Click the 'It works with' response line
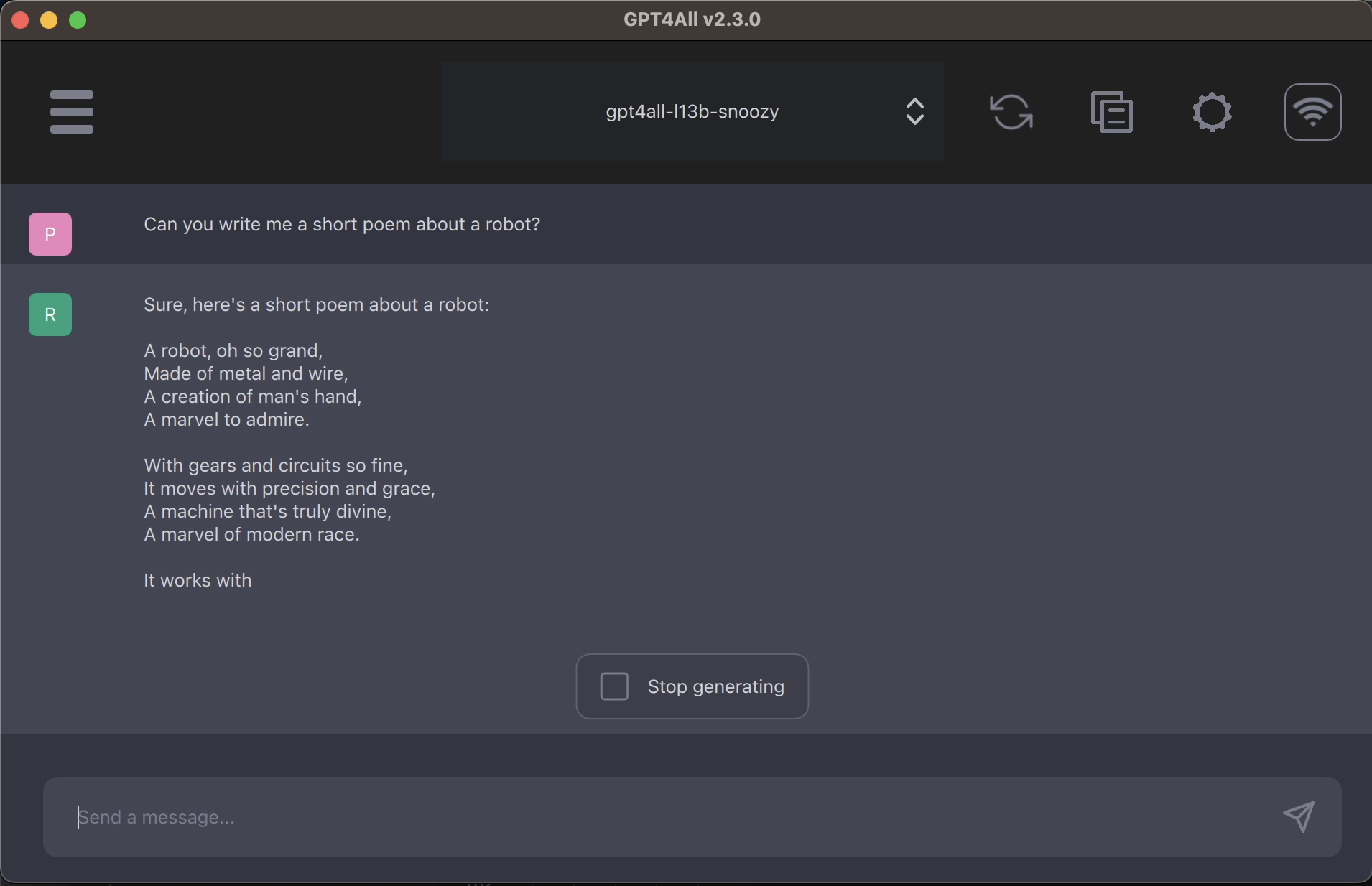 click(x=198, y=581)
